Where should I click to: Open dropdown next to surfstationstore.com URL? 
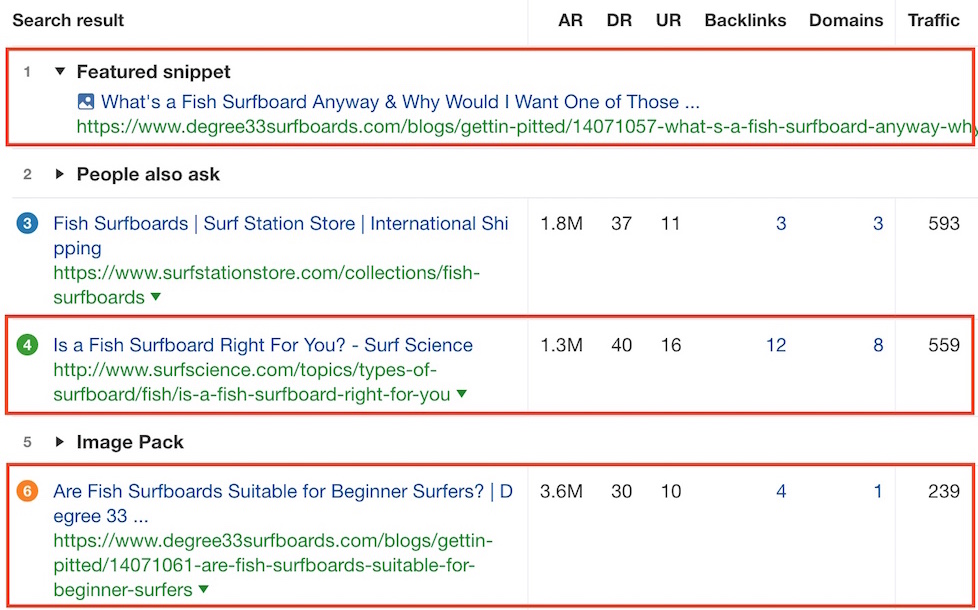tap(156, 297)
